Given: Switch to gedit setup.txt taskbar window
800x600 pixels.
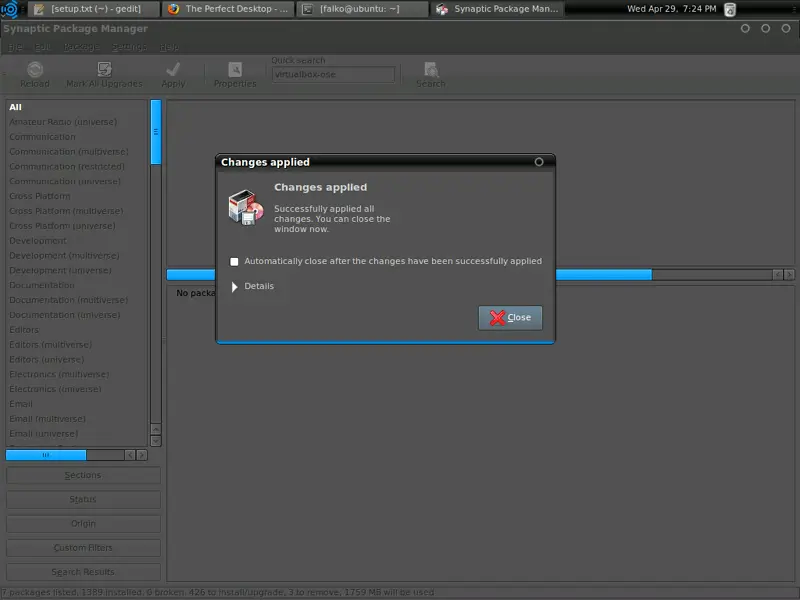Looking at the screenshot, I should [x=93, y=9].
